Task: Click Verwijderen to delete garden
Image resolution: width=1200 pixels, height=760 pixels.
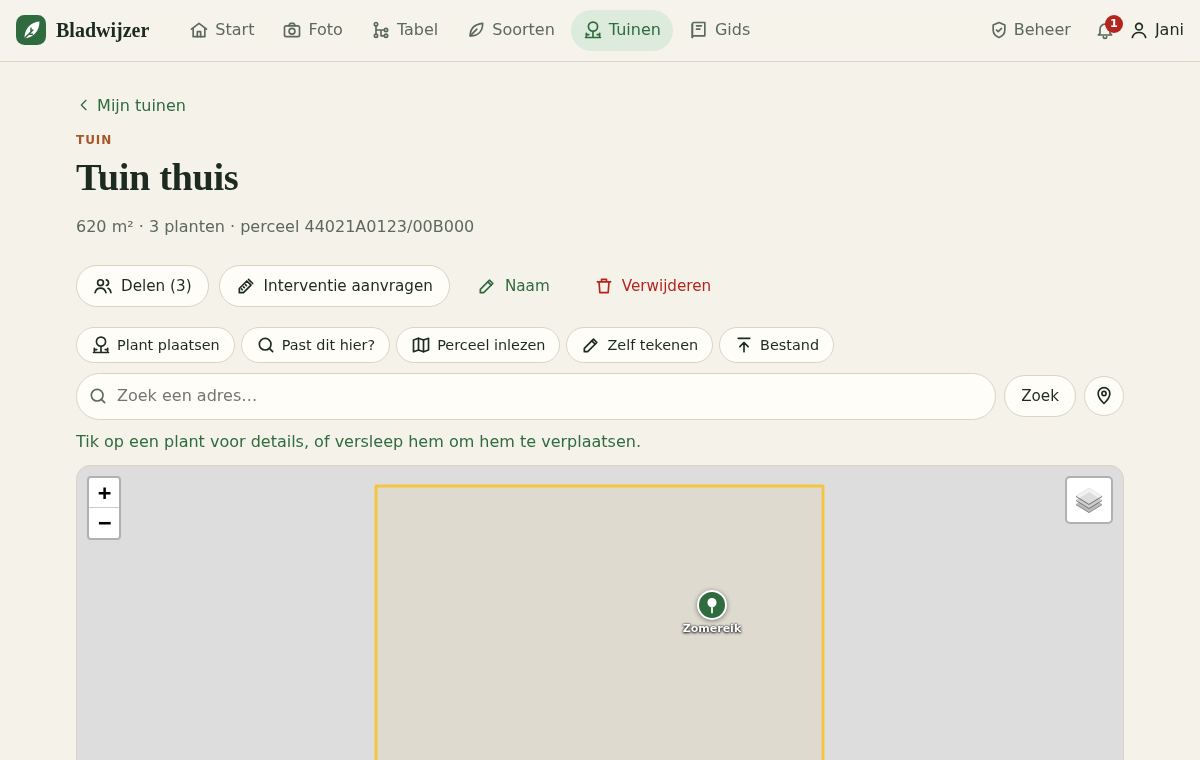Action: (653, 286)
